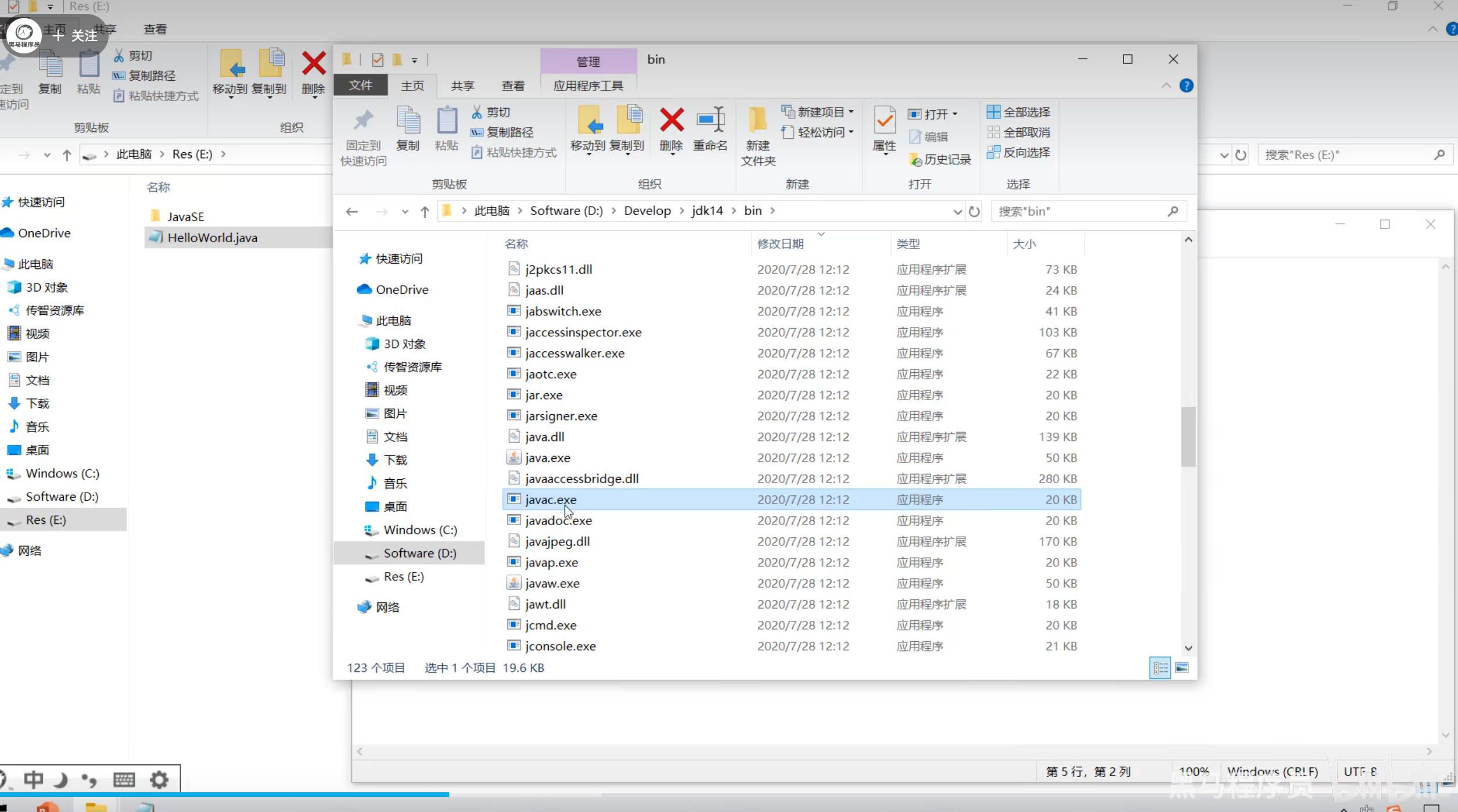Switch to large icons view in status bar

point(1182,668)
